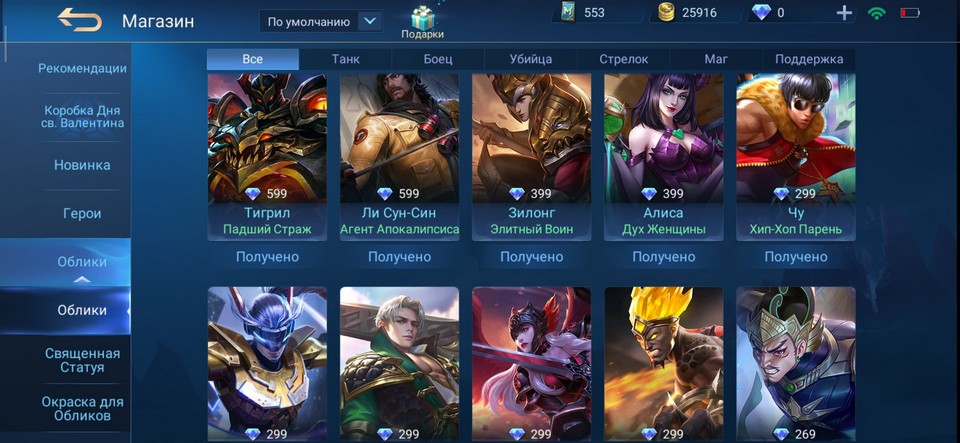Open the По умолчанию sort dropdown
The width and height of the screenshot is (960, 443).
(321, 21)
